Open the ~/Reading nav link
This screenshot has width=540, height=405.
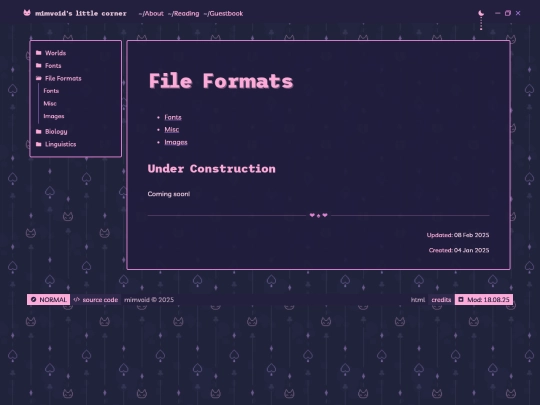[x=184, y=13]
